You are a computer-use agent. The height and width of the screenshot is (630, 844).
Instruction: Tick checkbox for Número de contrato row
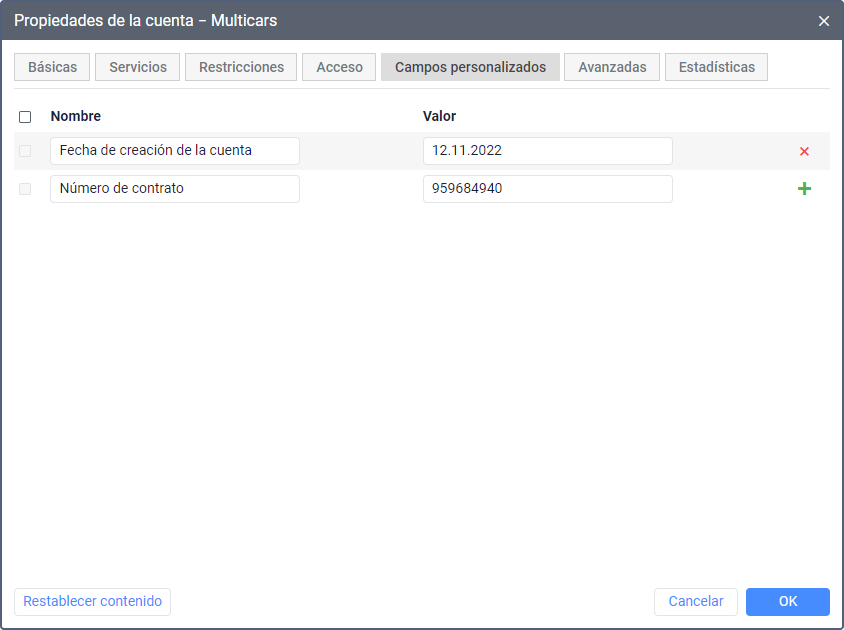[x=25, y=189]
